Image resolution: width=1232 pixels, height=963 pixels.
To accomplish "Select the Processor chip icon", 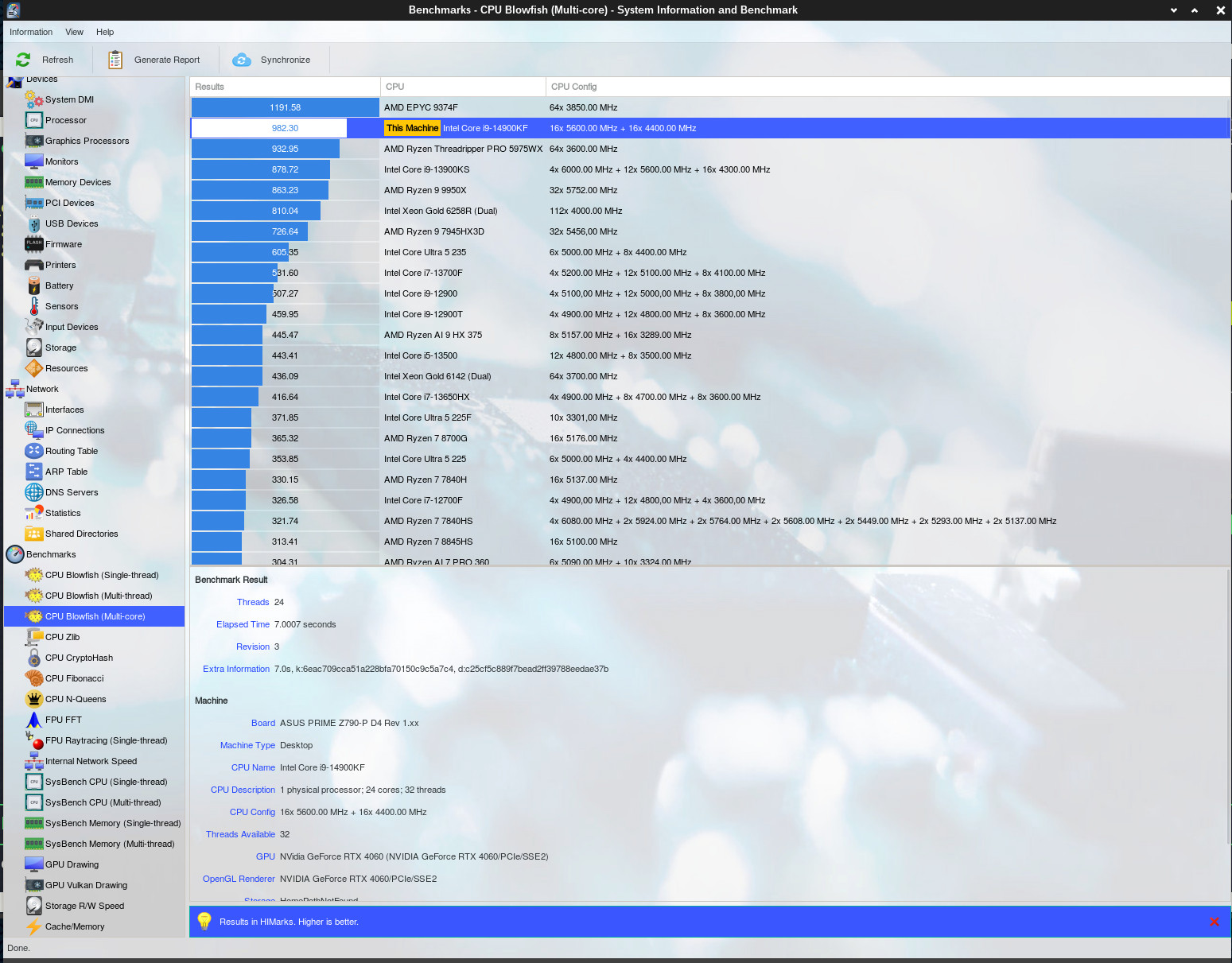I will pyautogui.click(x=34, y=120).
